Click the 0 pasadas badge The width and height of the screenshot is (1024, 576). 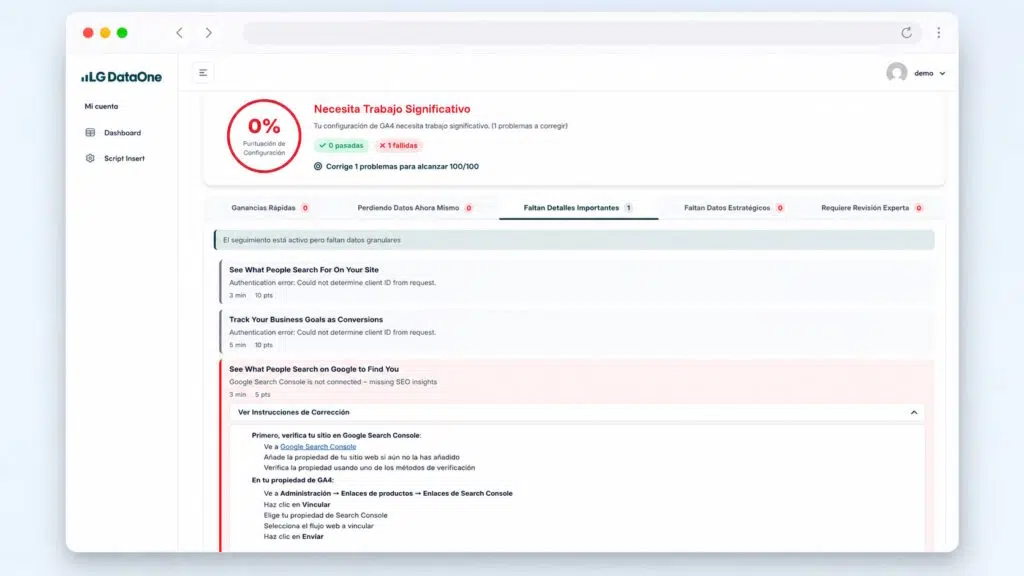(x=341, y=146)
